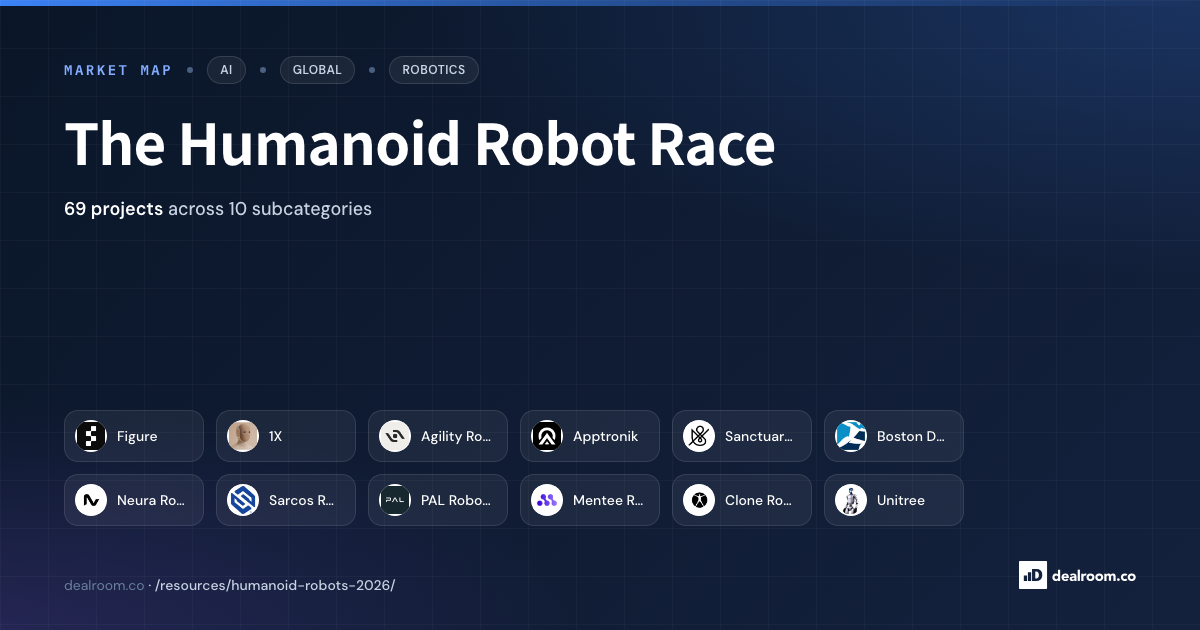
Task: Open the Unitree company name
Action: (x=901, y=501)
